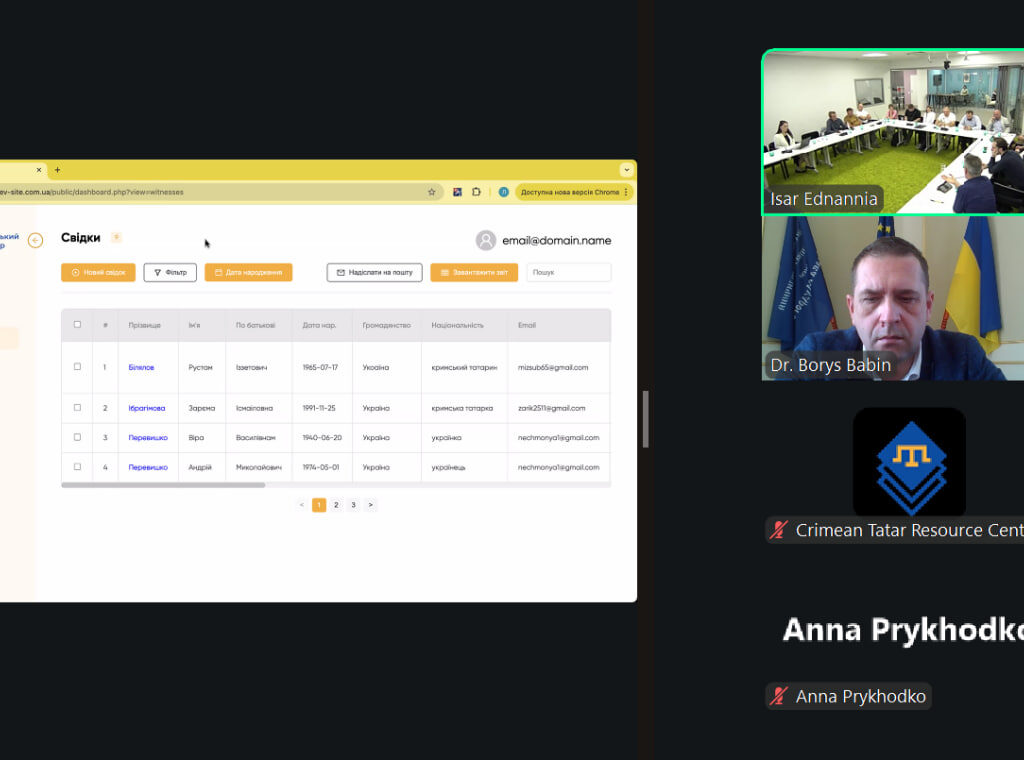Expand the Chrome tab search dropdown

(627, 170)
